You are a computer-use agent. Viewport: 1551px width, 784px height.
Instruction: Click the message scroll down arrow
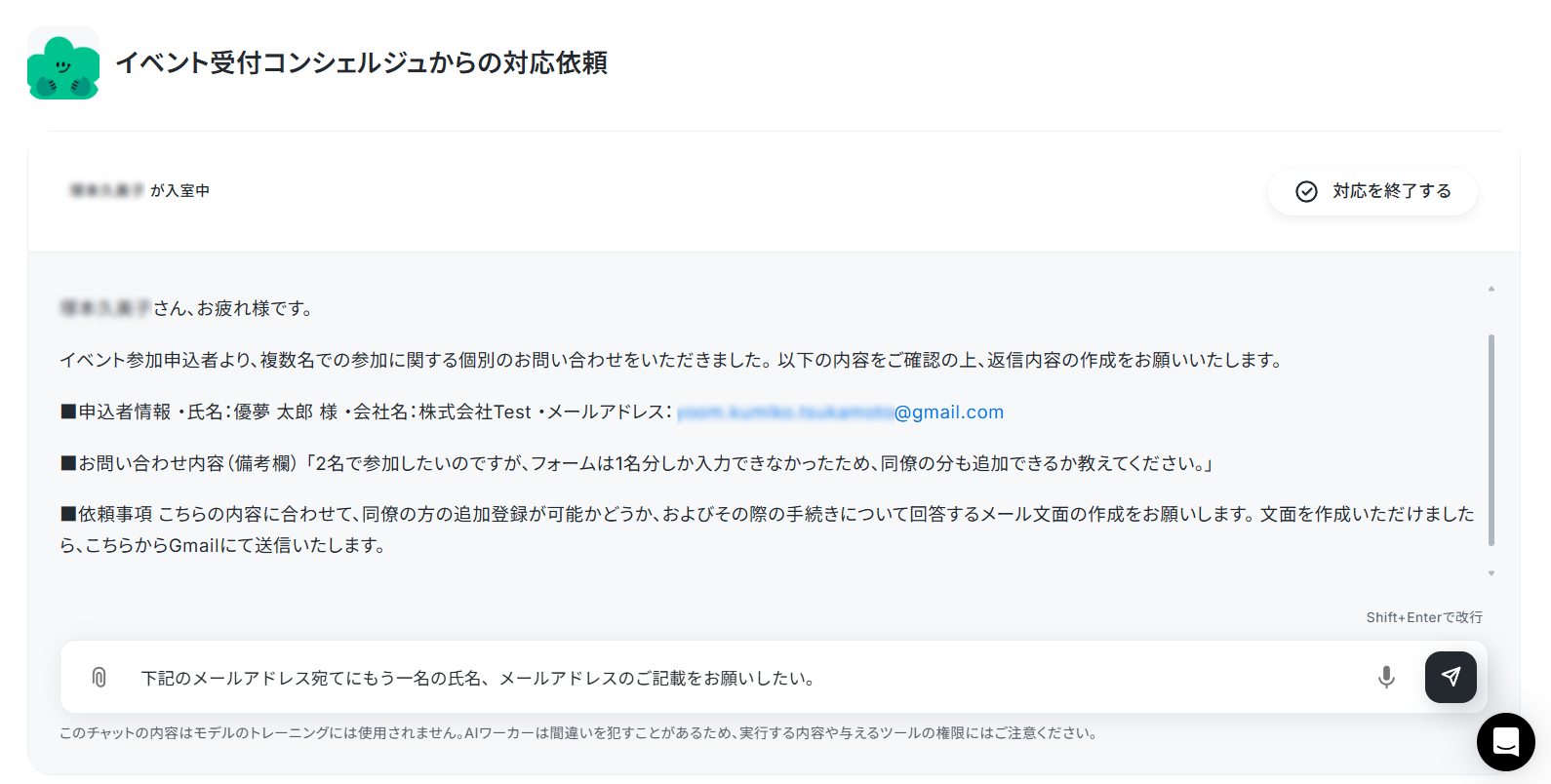coord(1491,573)
